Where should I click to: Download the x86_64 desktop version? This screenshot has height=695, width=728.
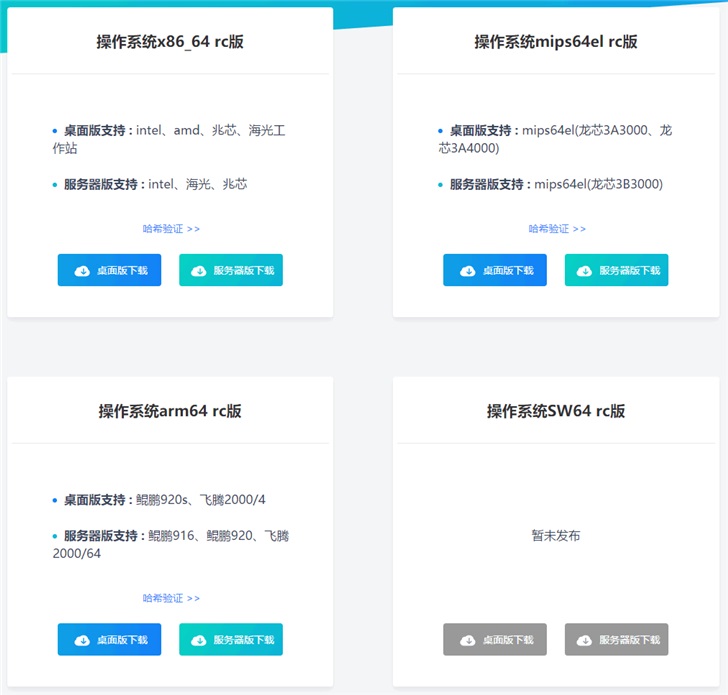click(x=109, y=270)
